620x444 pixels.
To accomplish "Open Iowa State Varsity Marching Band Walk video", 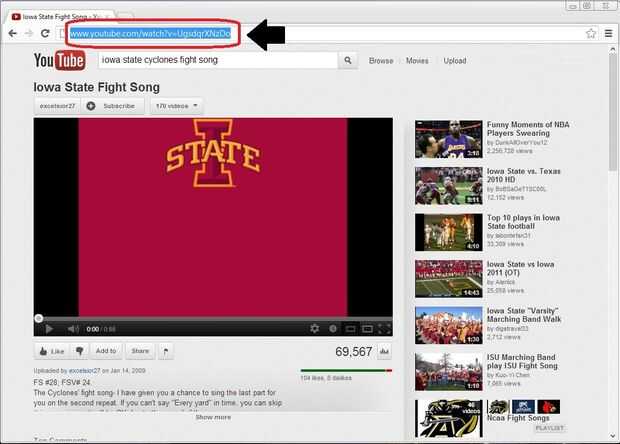I will pos(524,315).
